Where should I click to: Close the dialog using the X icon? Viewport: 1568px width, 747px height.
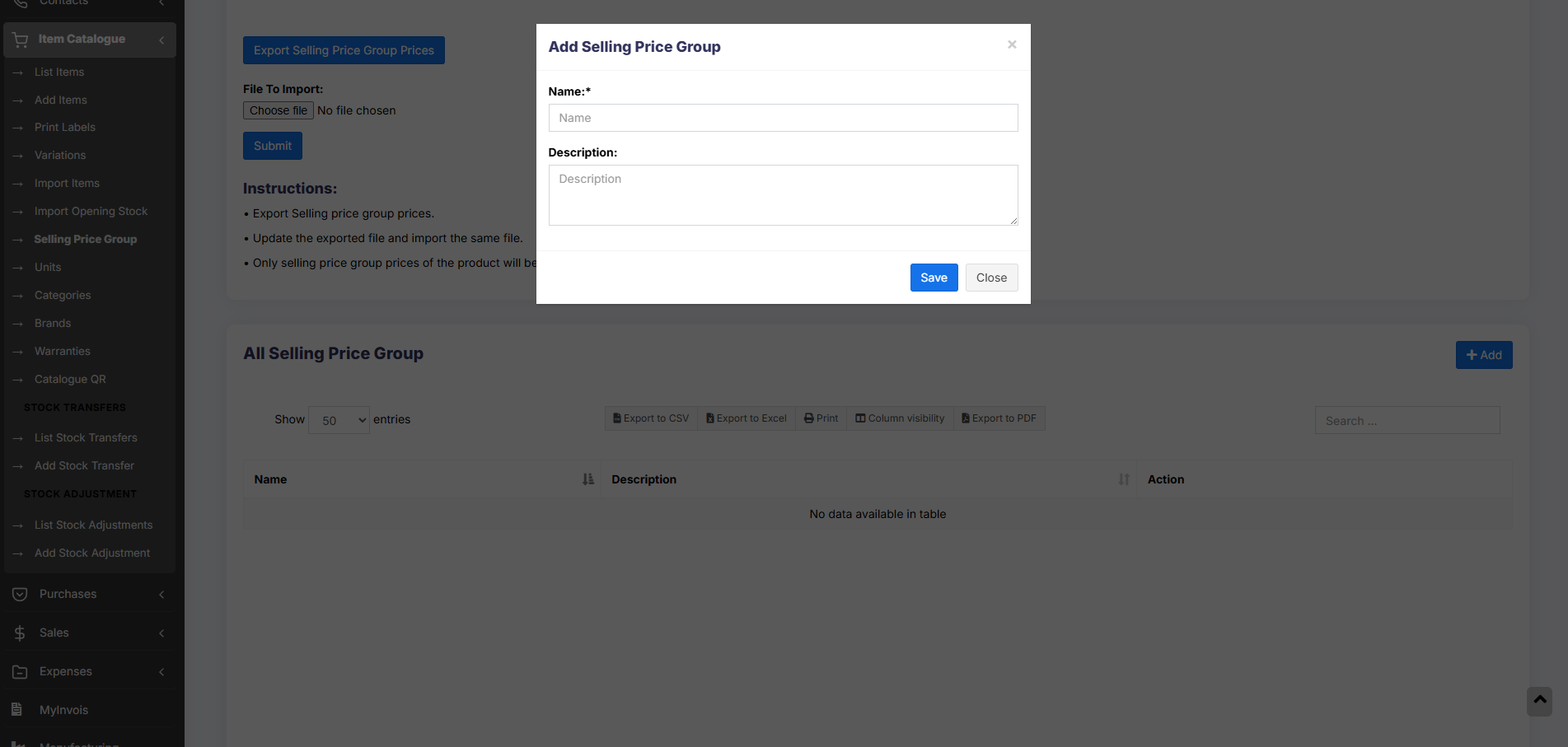click(1012, 44)
